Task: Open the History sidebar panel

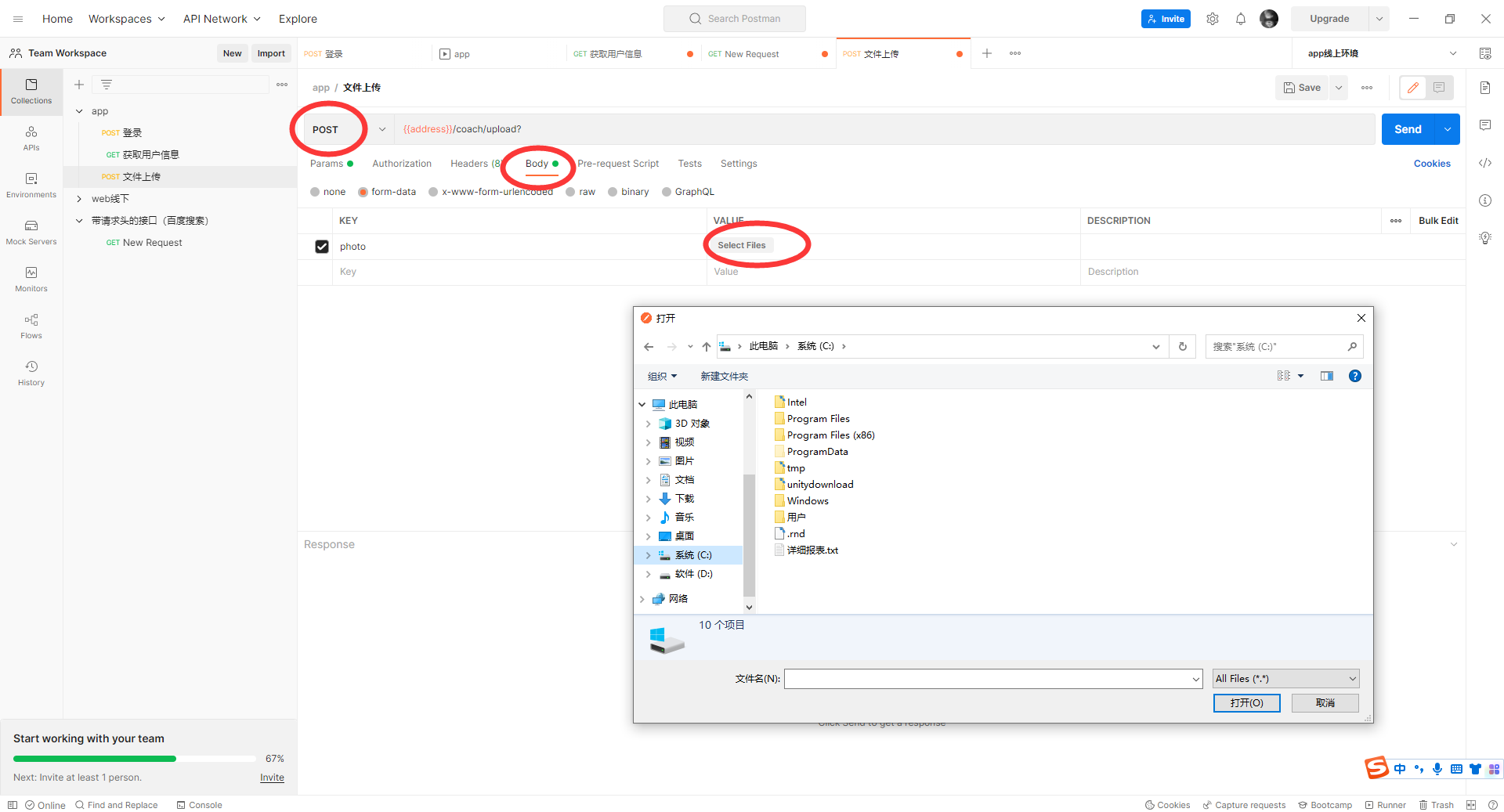Action: tap(31, 374)
